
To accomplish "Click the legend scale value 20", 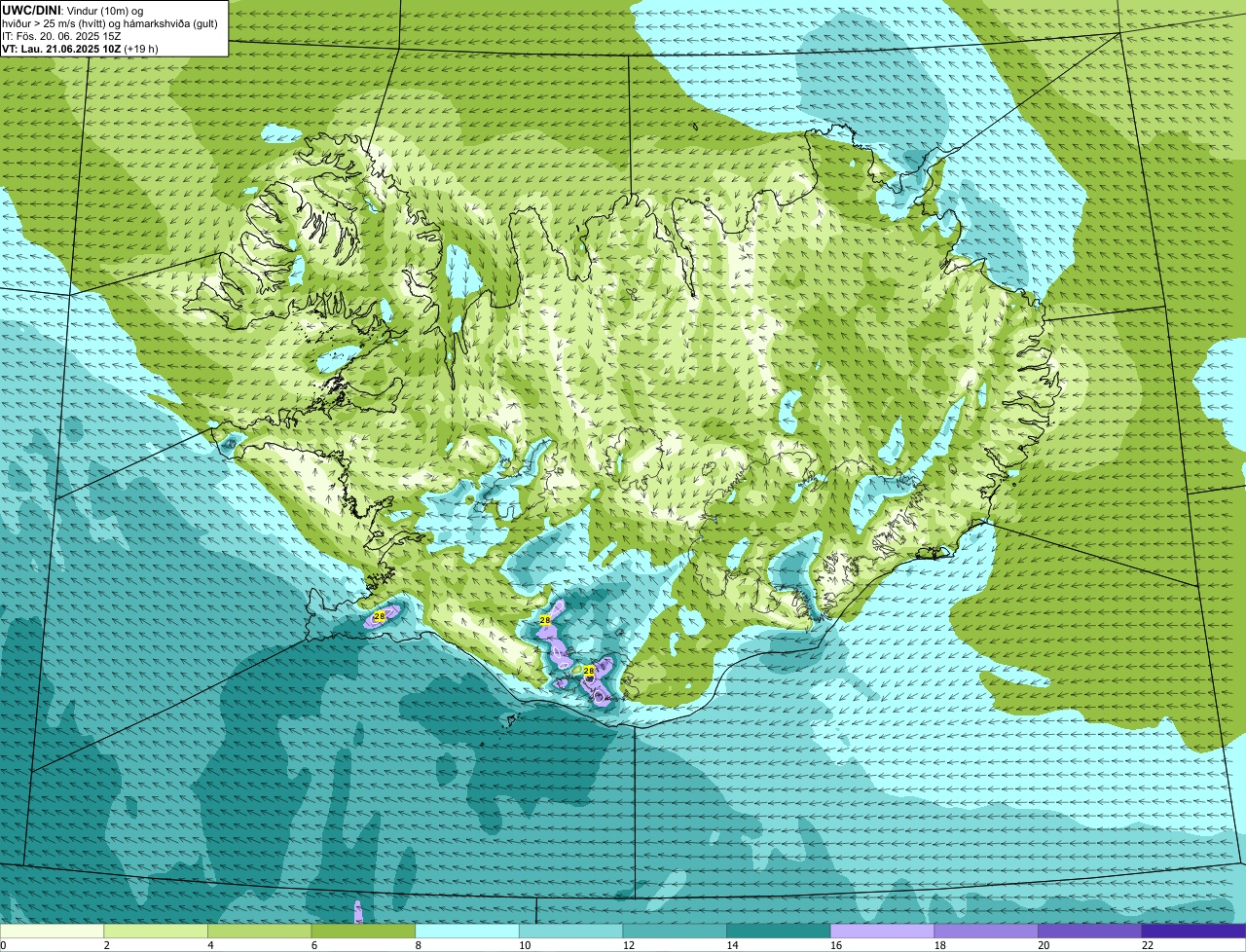I will (1044, 945).
